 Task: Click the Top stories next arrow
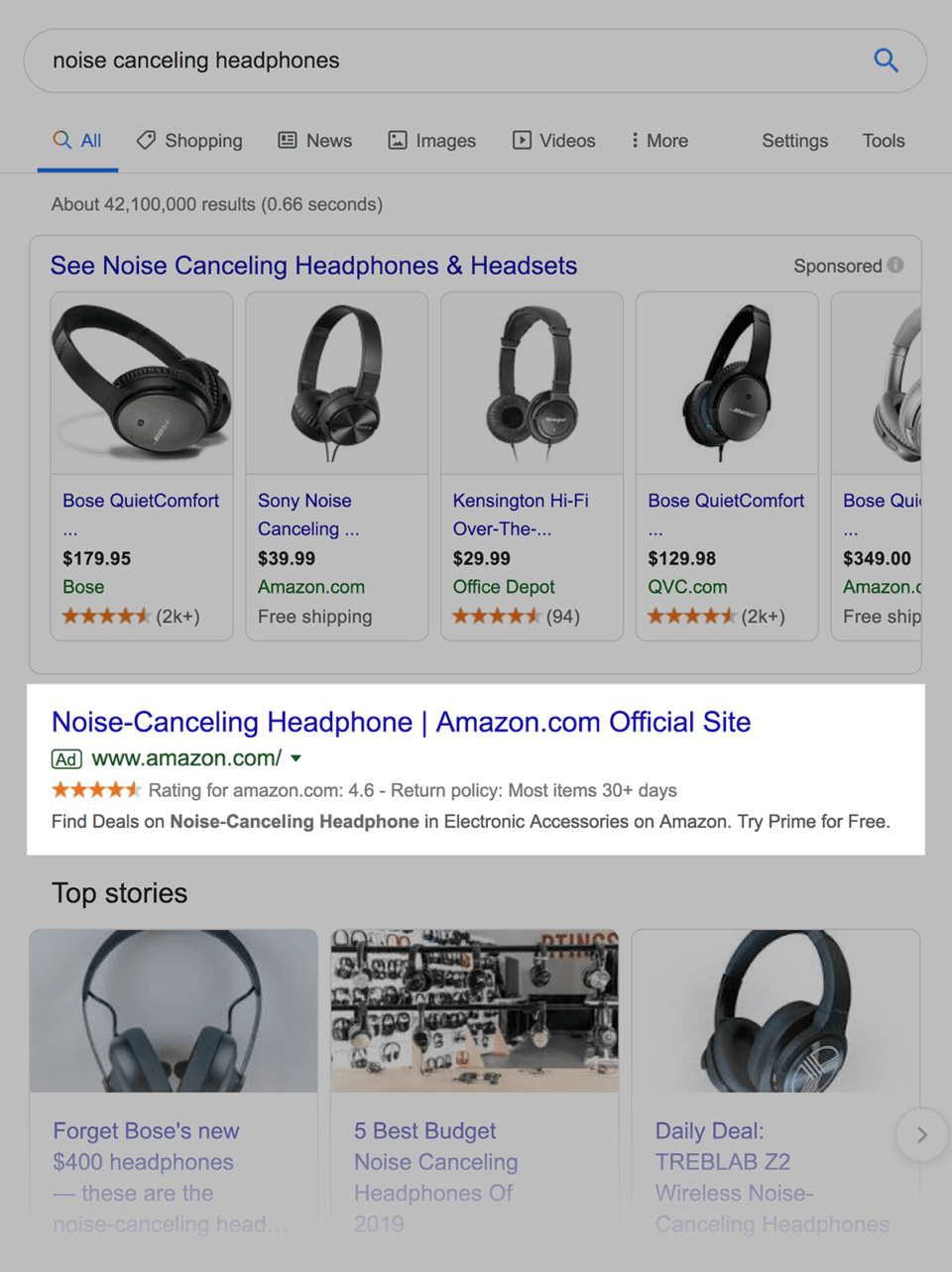pyautogui.click(x=921, y=1134)
